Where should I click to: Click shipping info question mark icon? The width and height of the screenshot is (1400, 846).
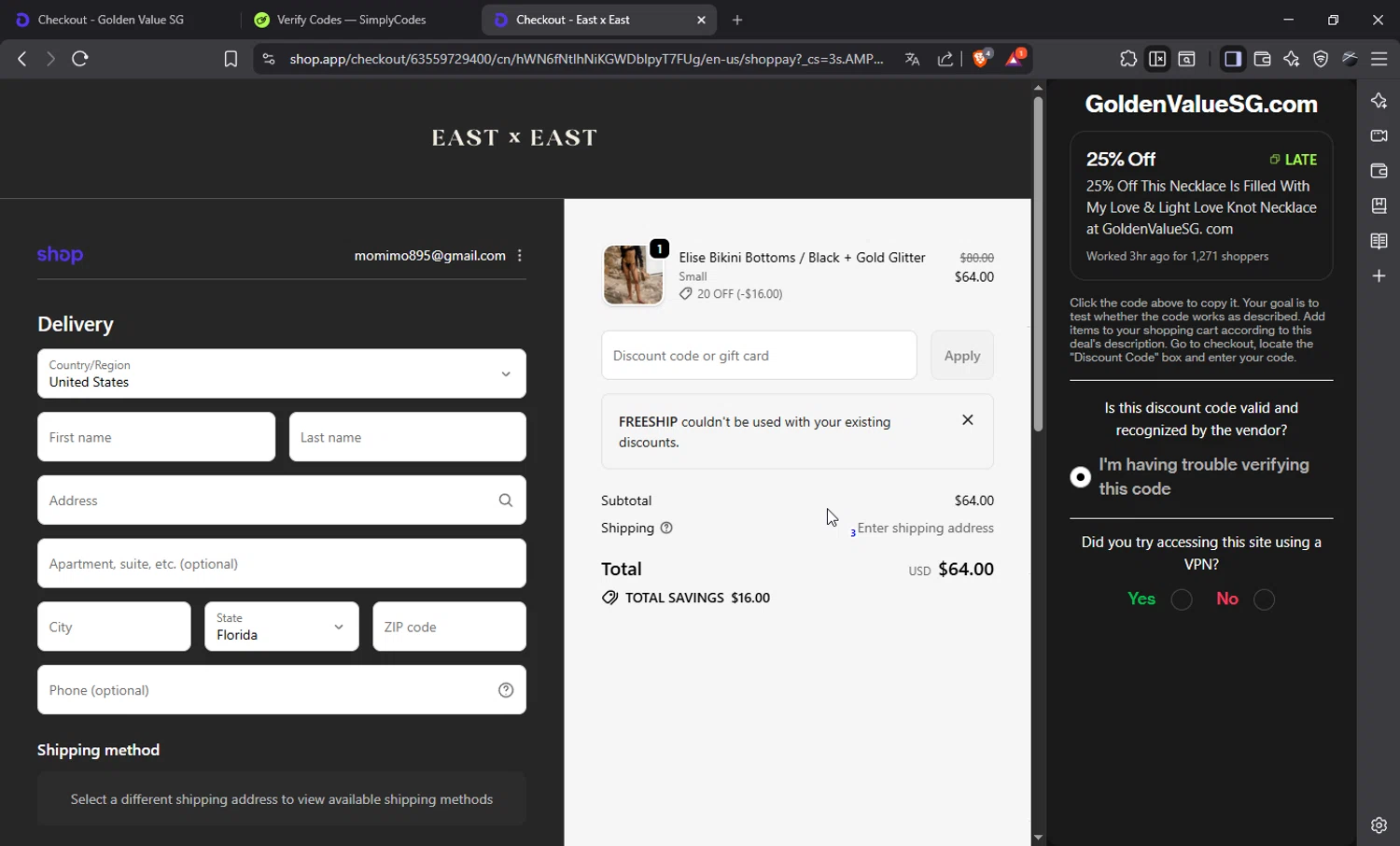tap(666, 528)
